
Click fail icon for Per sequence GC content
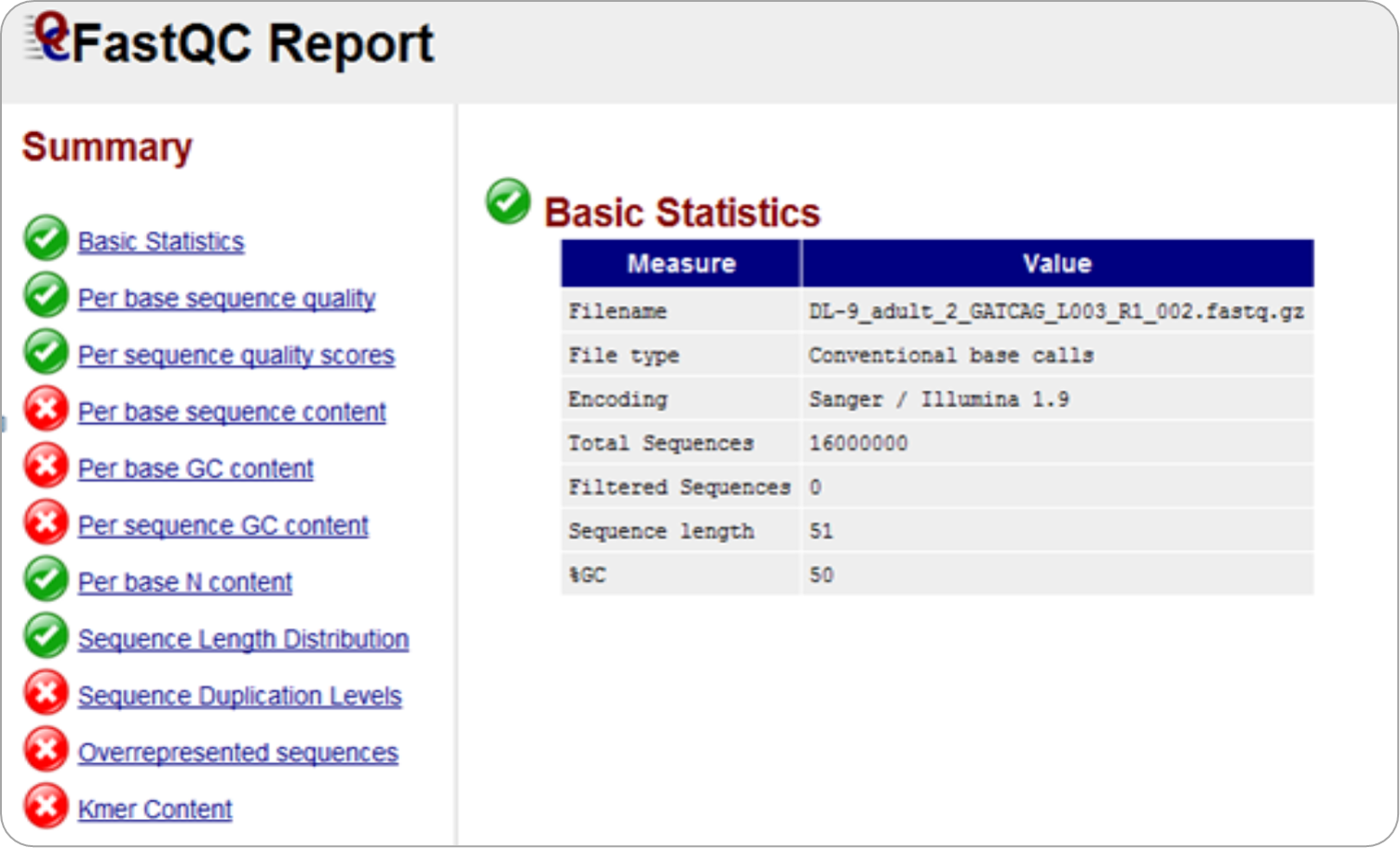click(x=47, y=522)
